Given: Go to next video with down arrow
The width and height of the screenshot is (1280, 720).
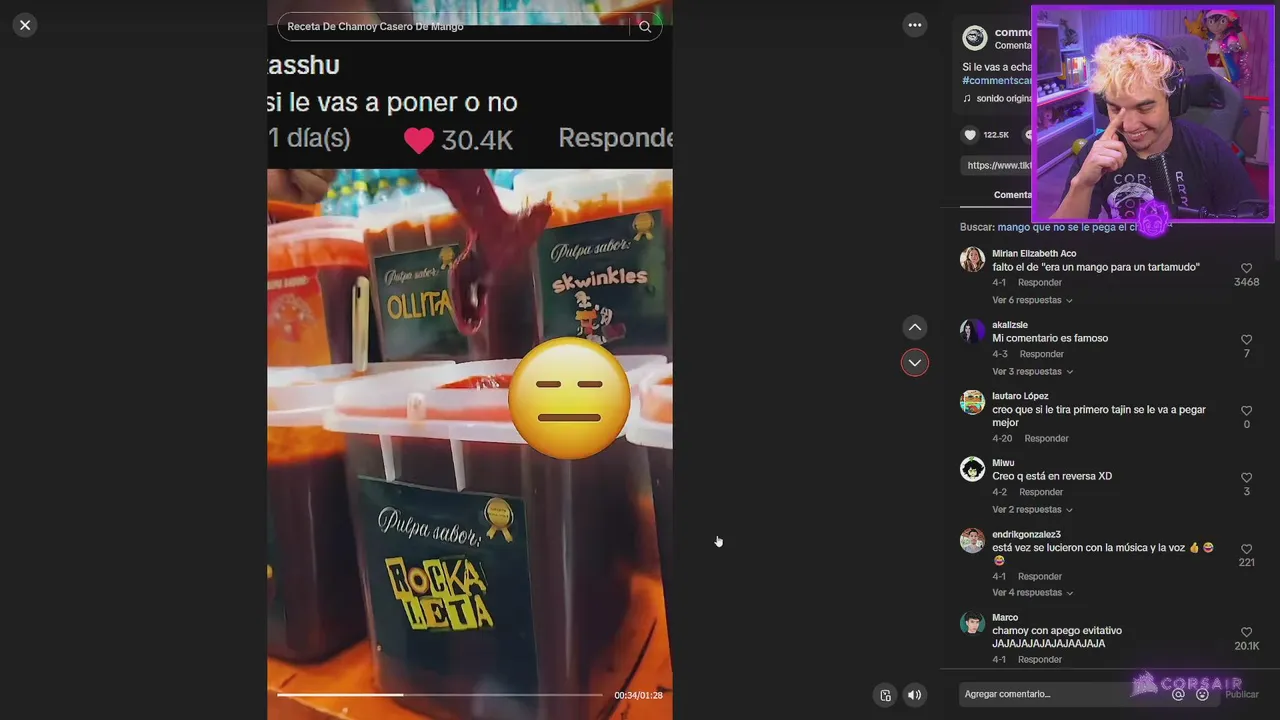Looking at the screenshot, I should pyautogui.click(x=914, y=363).
